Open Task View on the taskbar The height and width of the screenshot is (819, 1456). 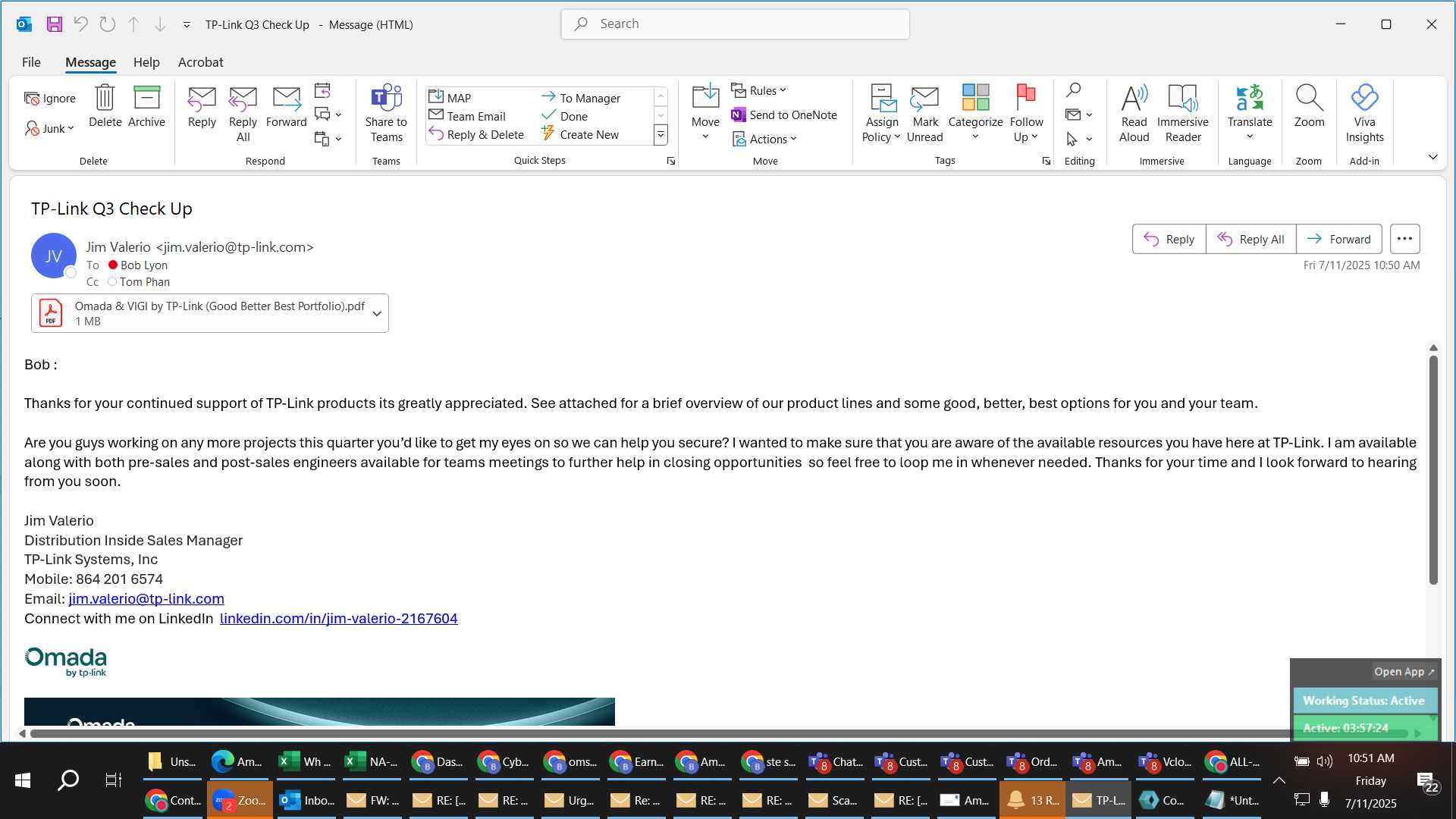click(x=113, y=780)
